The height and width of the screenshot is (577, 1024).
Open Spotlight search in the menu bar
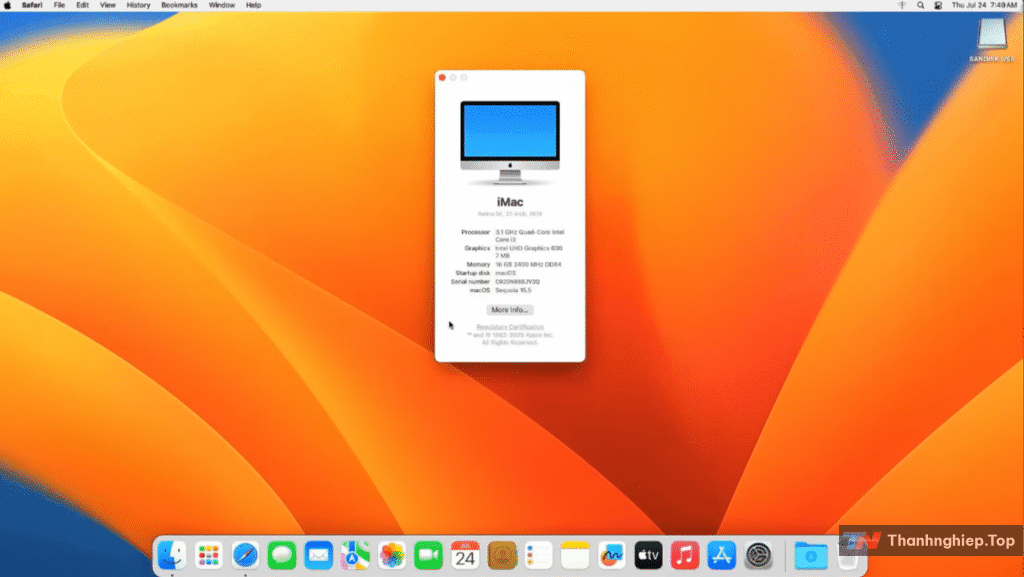920,5
